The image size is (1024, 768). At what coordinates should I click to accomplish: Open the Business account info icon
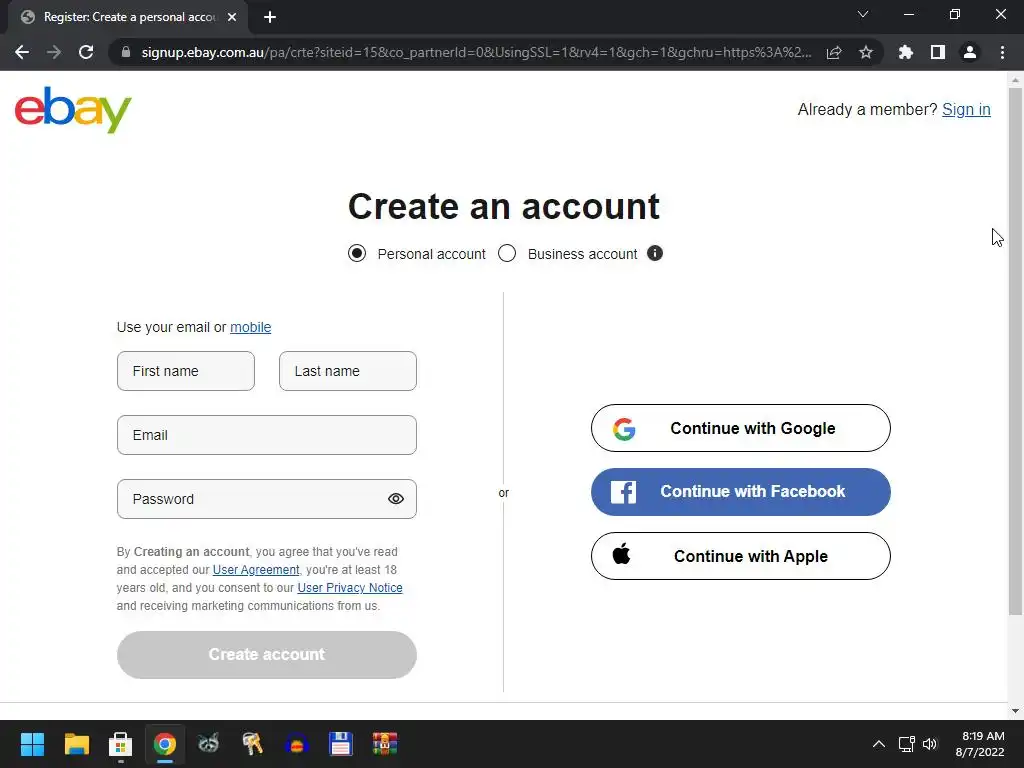(x=654, y=253)
